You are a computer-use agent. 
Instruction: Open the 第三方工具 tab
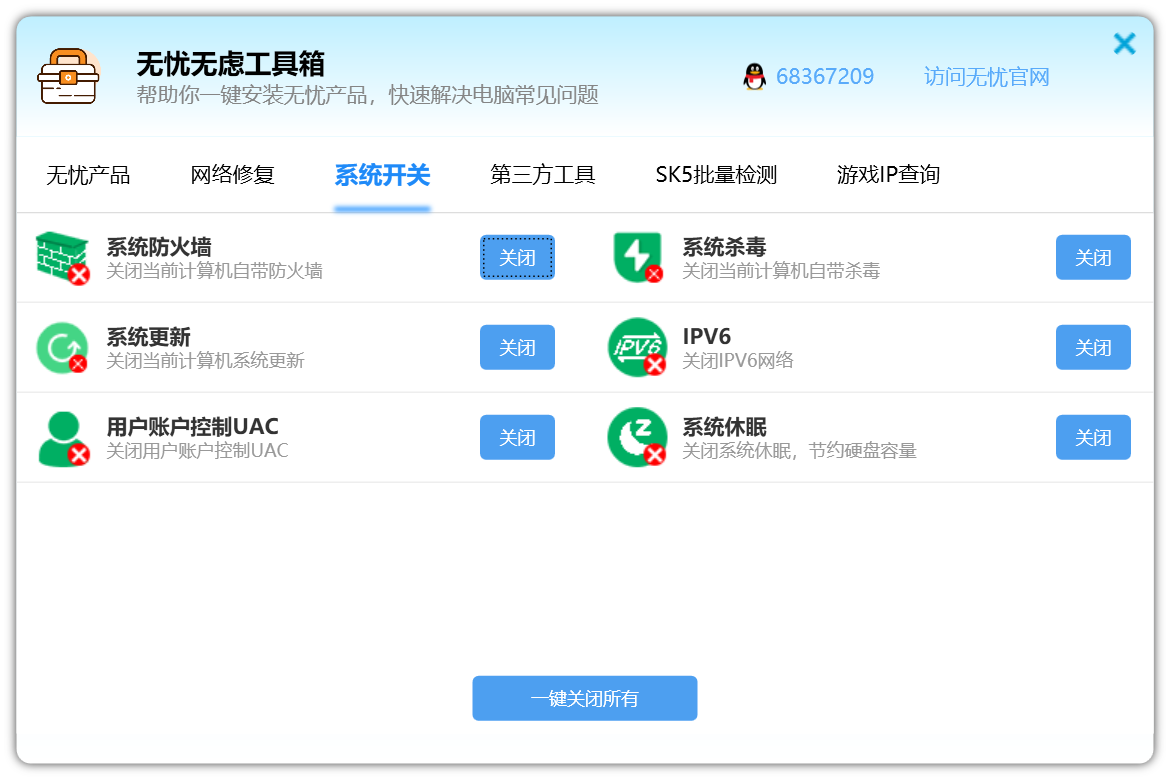[x=542, y=175]
